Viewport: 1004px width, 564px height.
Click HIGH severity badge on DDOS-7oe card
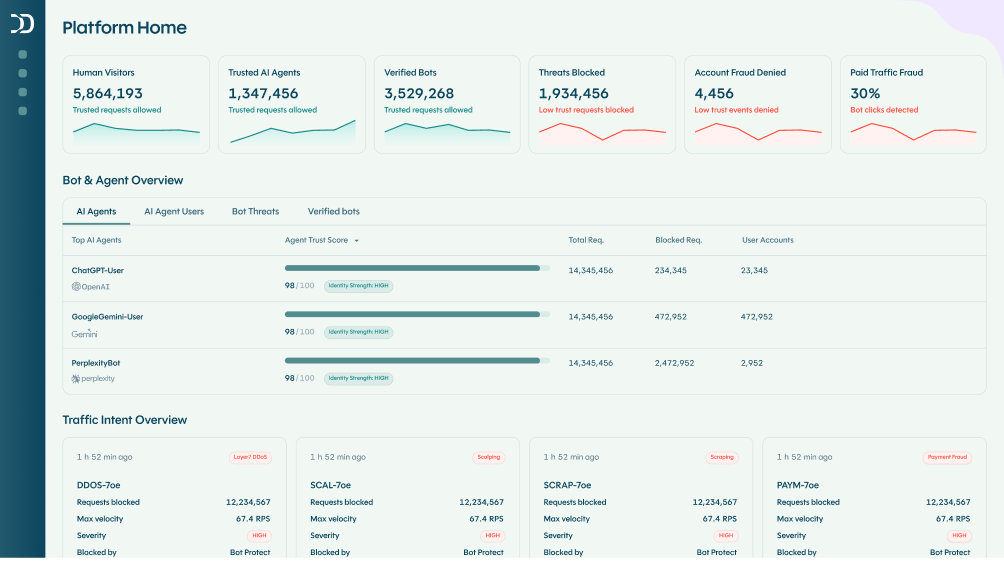point(259,535)
